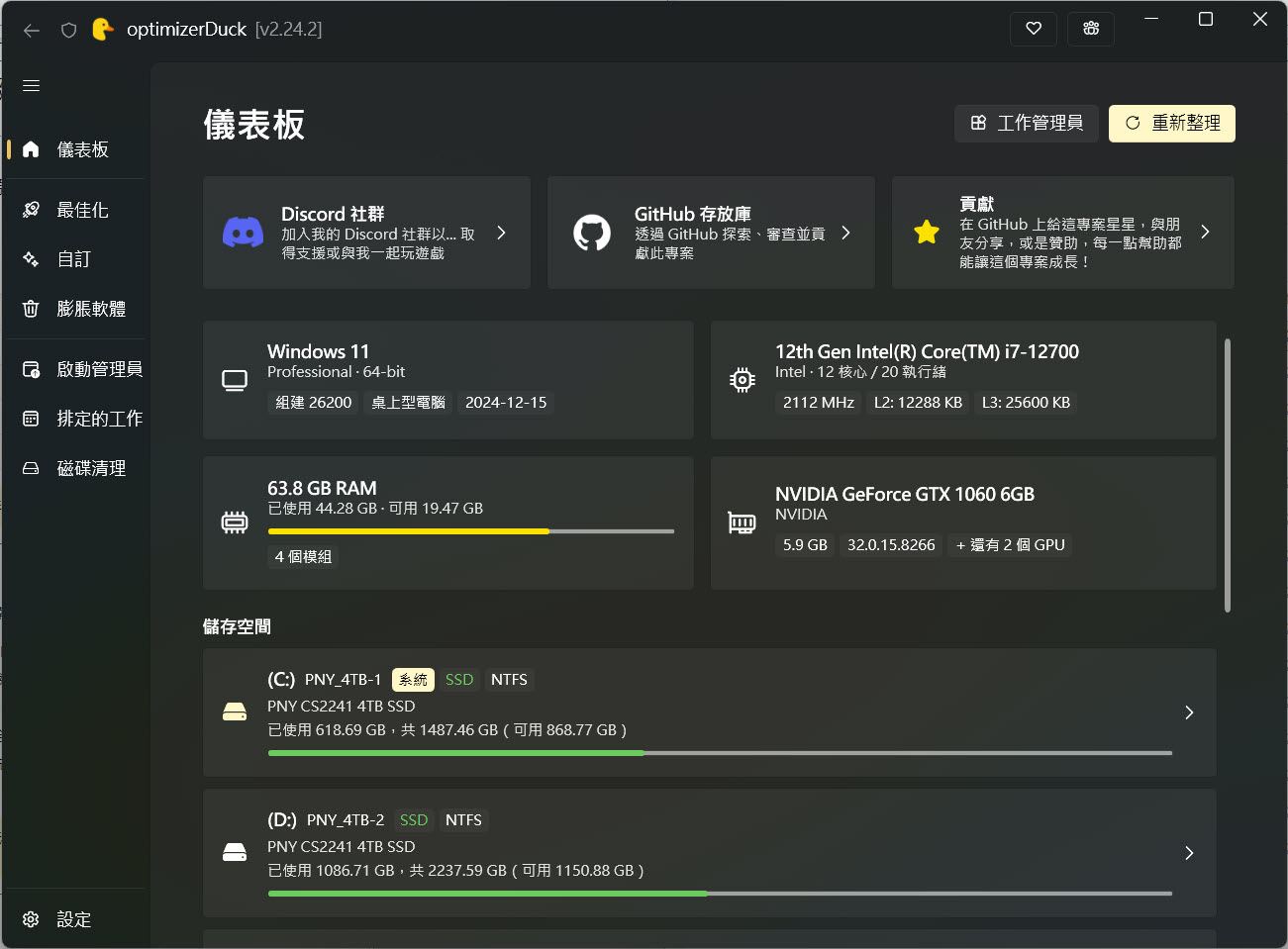Click the 2112 MHz tag
The width and height of the screenshot is (1288, 949).
pos(819,403)
